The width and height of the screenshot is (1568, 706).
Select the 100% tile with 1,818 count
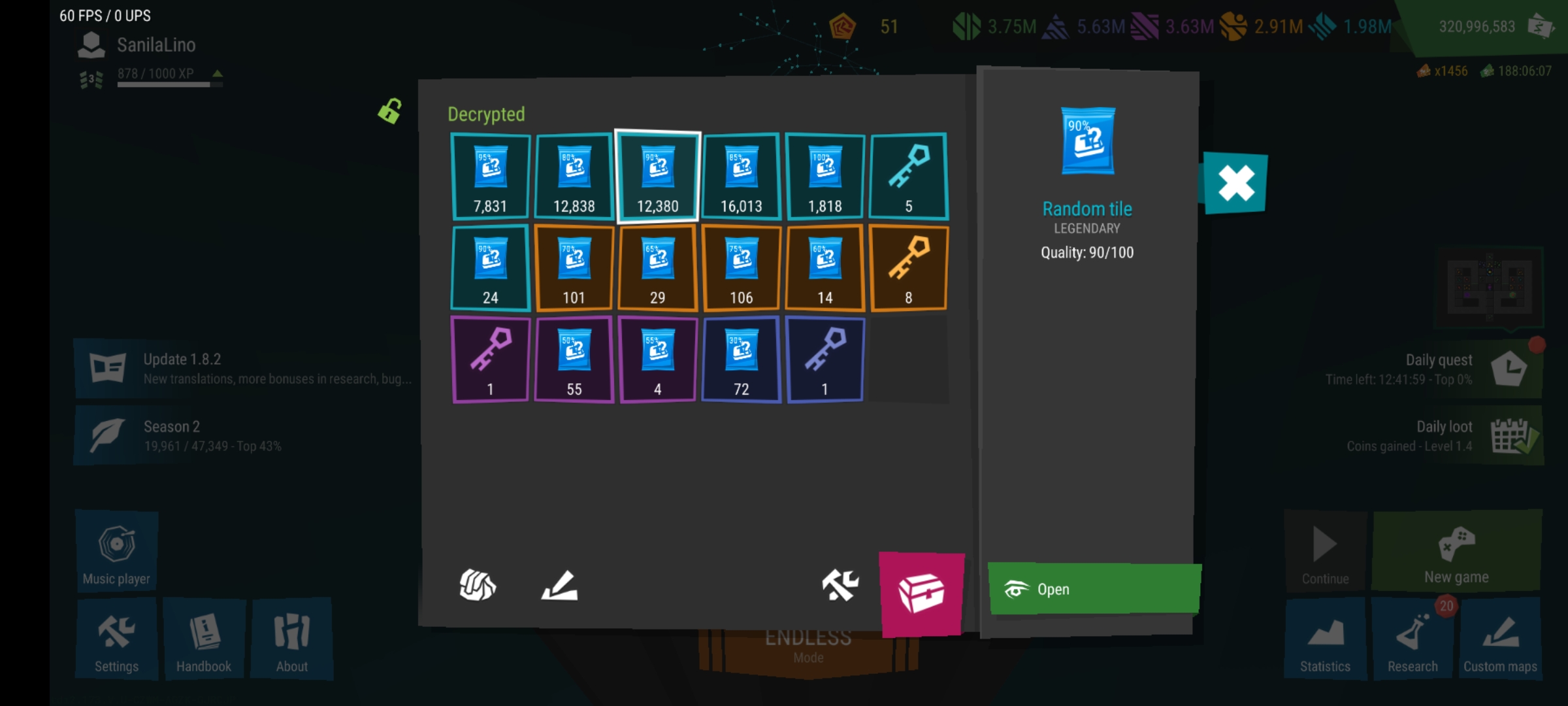tap(825, 176)
